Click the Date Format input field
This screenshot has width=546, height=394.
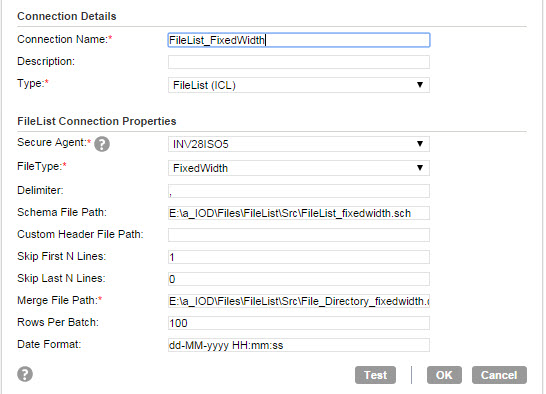(x=299, y=345)
